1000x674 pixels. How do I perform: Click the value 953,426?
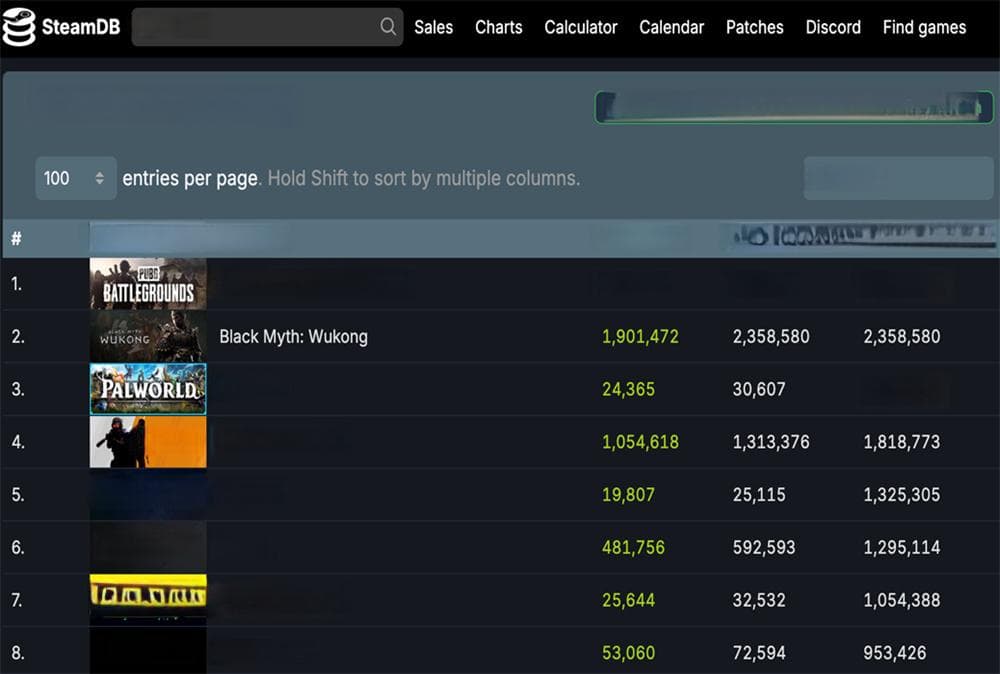(895, 653)
